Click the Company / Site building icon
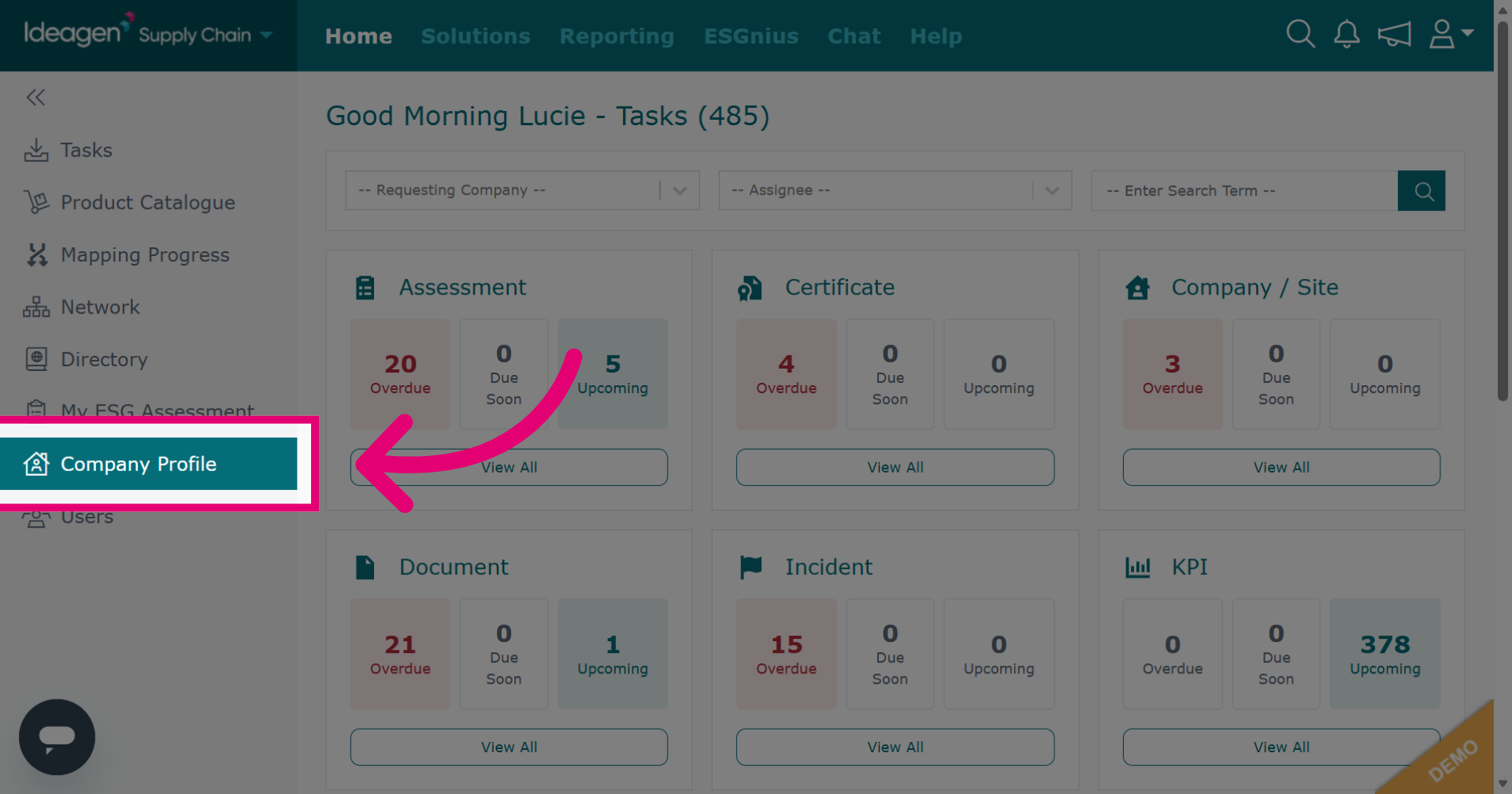This screenshot has width=1512, height=794. [x=1138, y=288]
